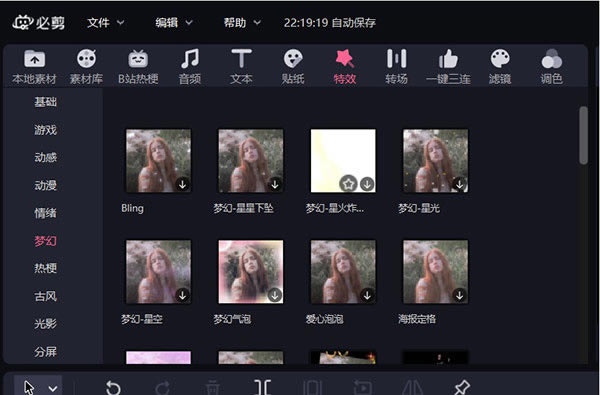
Task: Select the 光影 effects category
Action: [x=46, y=324]
